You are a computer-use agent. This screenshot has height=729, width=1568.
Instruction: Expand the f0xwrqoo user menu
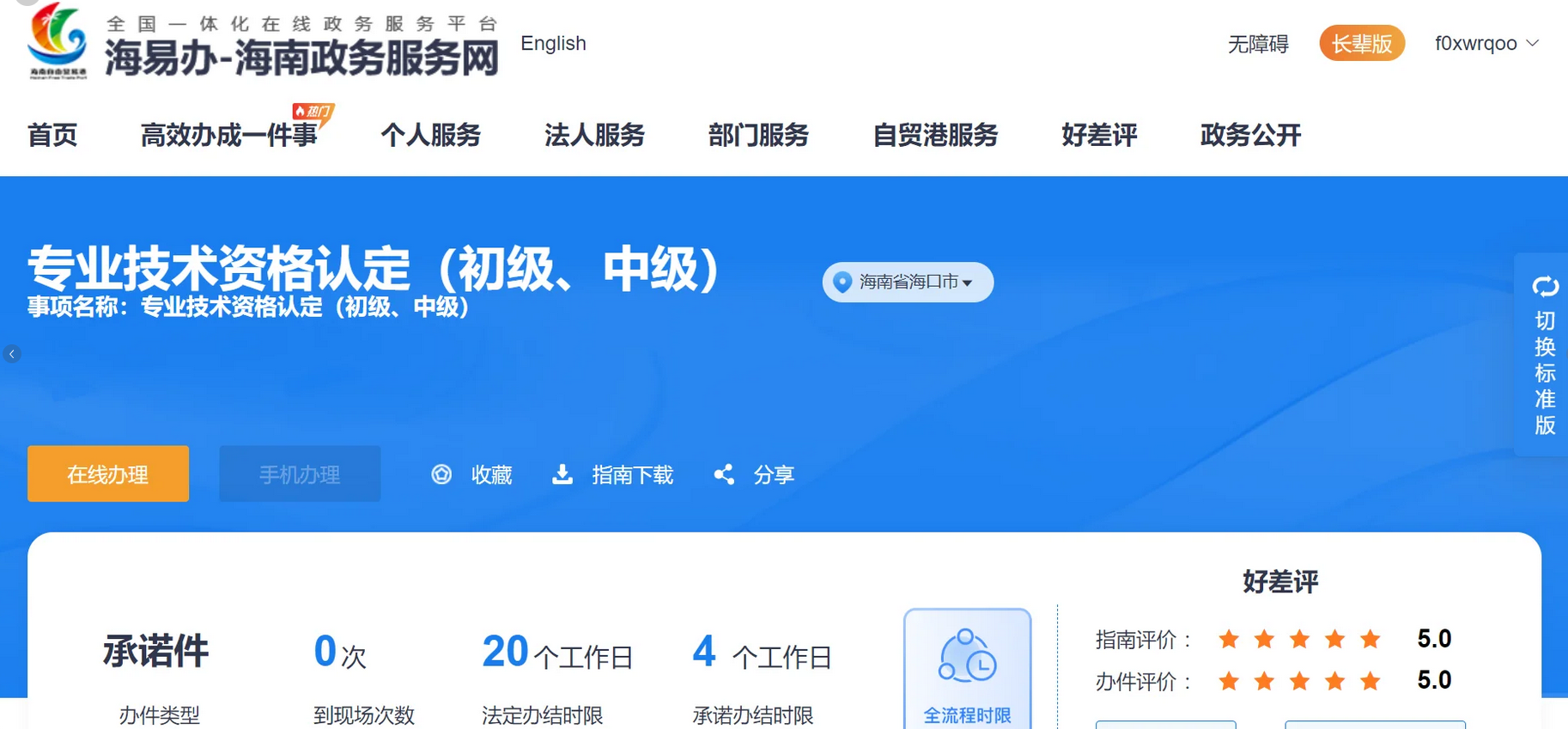[x=1486, y=43]
